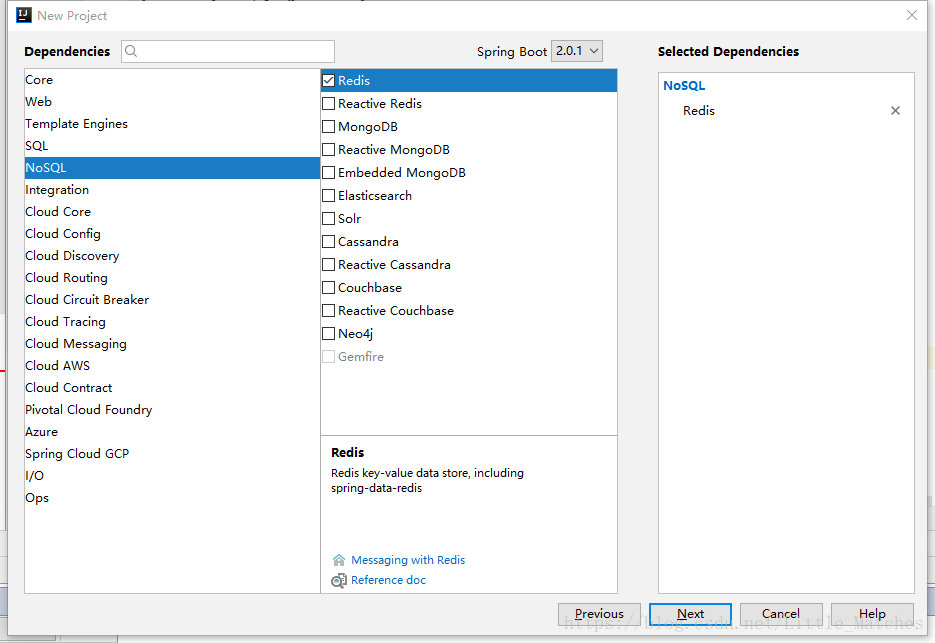
Task: Click the home icon beside Messaging with Redis
Action: [339, 560]
